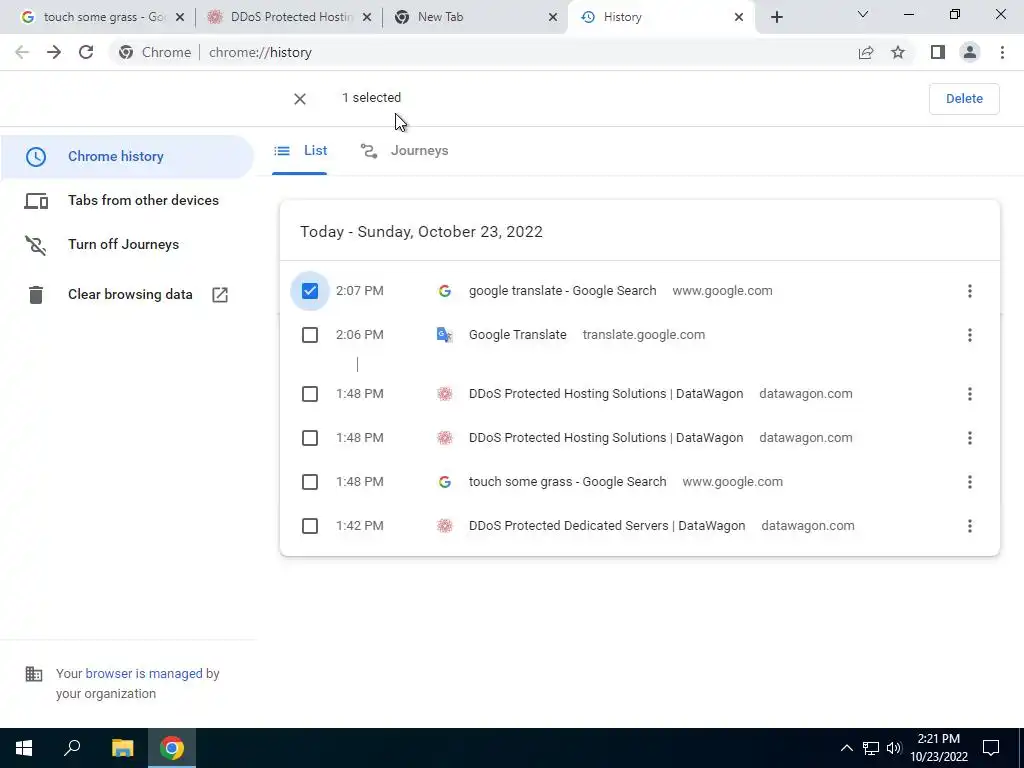Click the managed organization building icon
Image resolution: width=1024 pixels, height=768 pixels.
tap(33, 674)
